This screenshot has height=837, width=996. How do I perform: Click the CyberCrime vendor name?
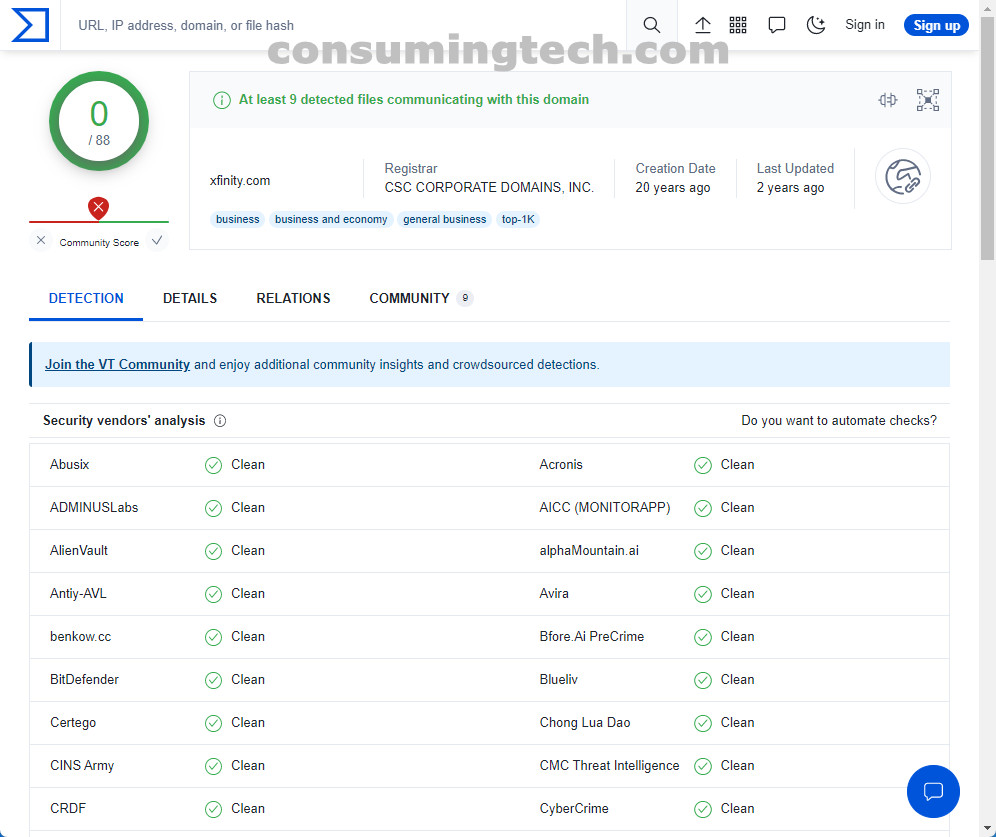[x=574, y=808]
